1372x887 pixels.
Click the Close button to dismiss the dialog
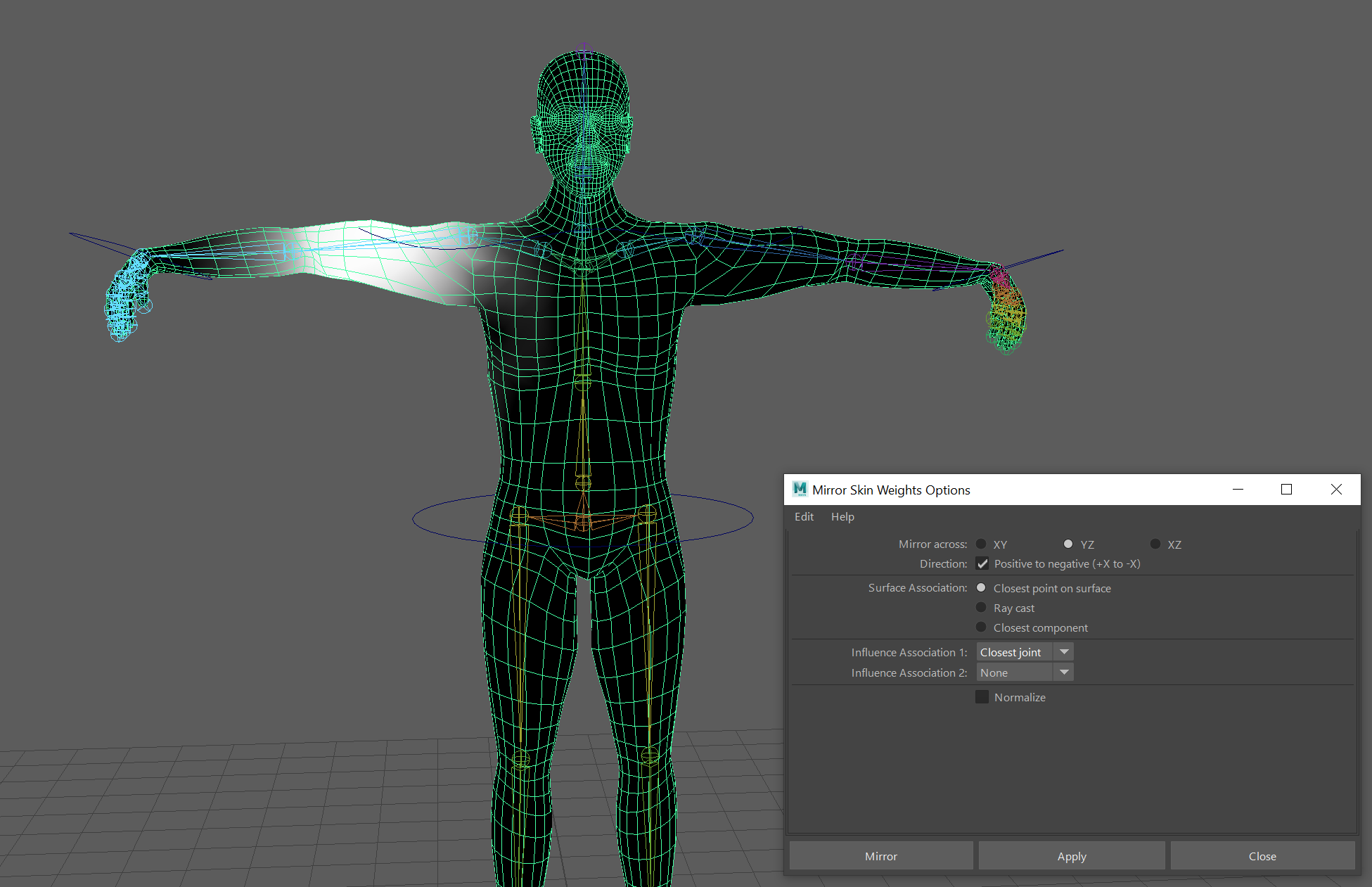[x=1262, y=855]
